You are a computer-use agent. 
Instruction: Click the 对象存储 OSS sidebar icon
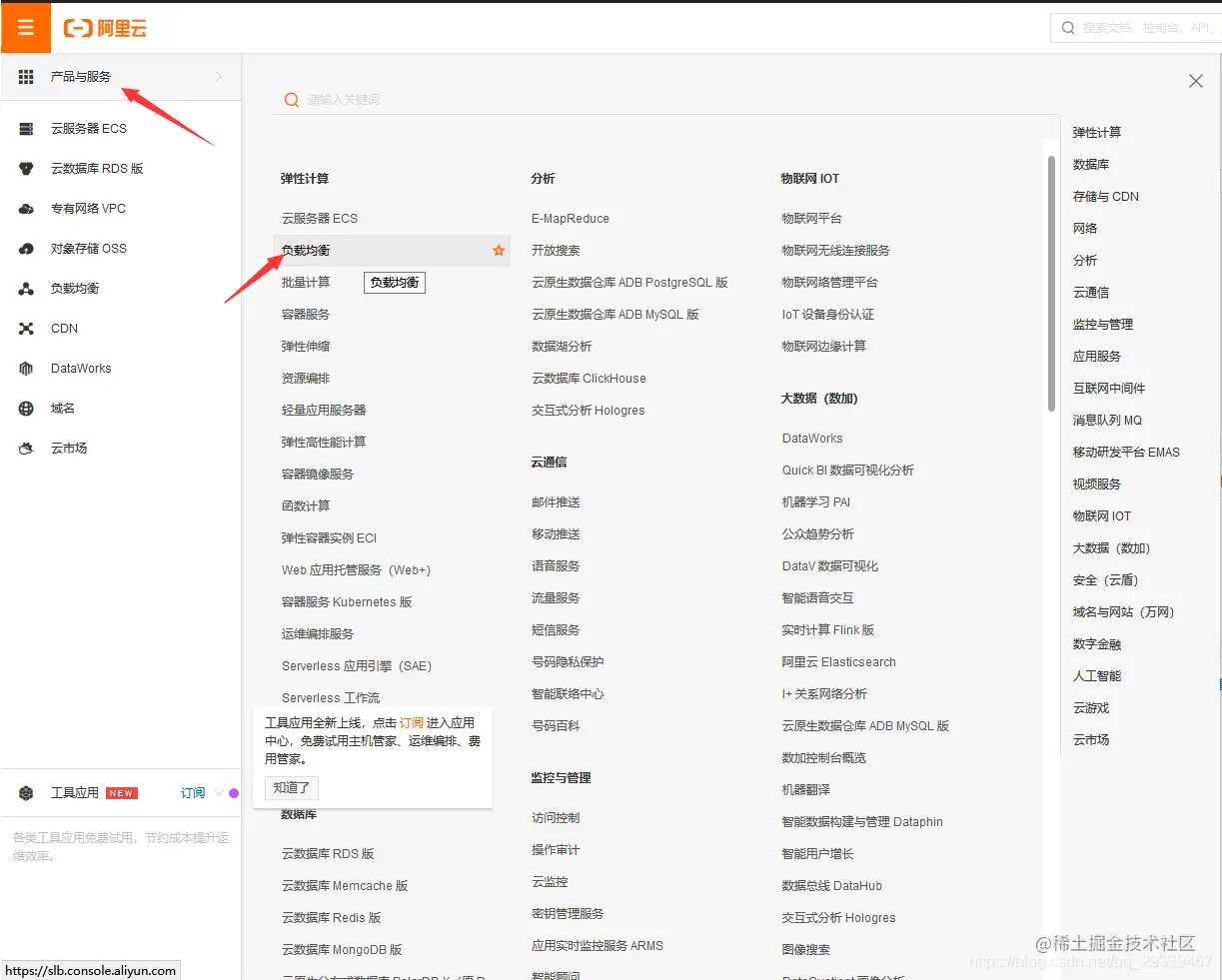click(26, 249)
